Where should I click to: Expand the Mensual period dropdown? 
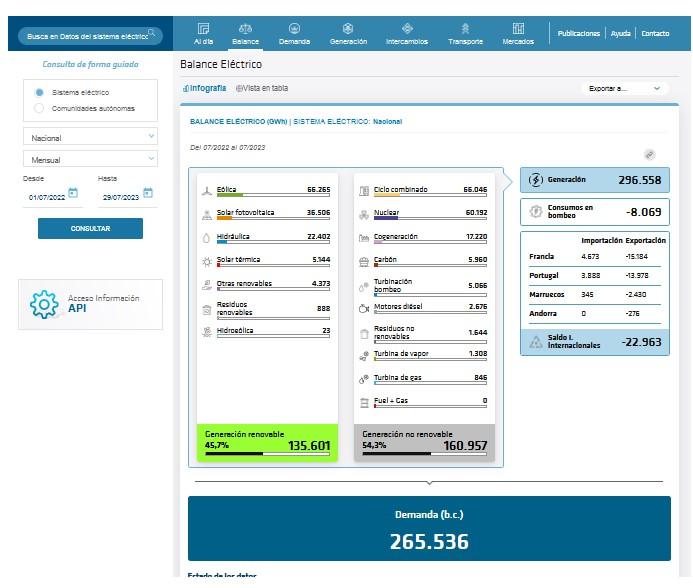coord(90,159)
